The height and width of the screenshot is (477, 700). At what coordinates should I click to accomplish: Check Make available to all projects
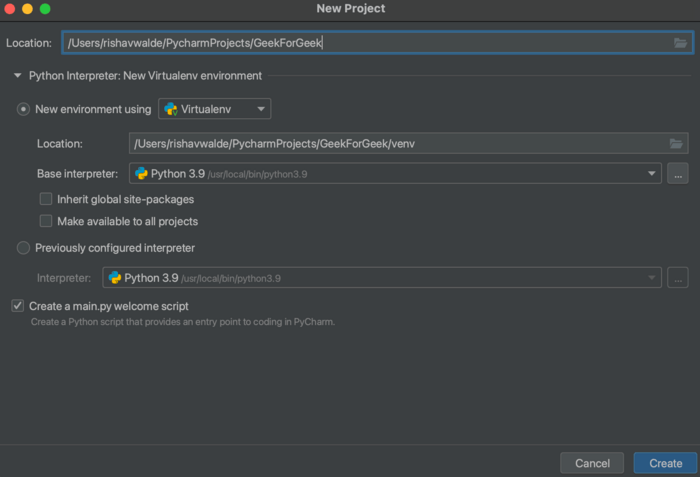[x=46, y=221]
